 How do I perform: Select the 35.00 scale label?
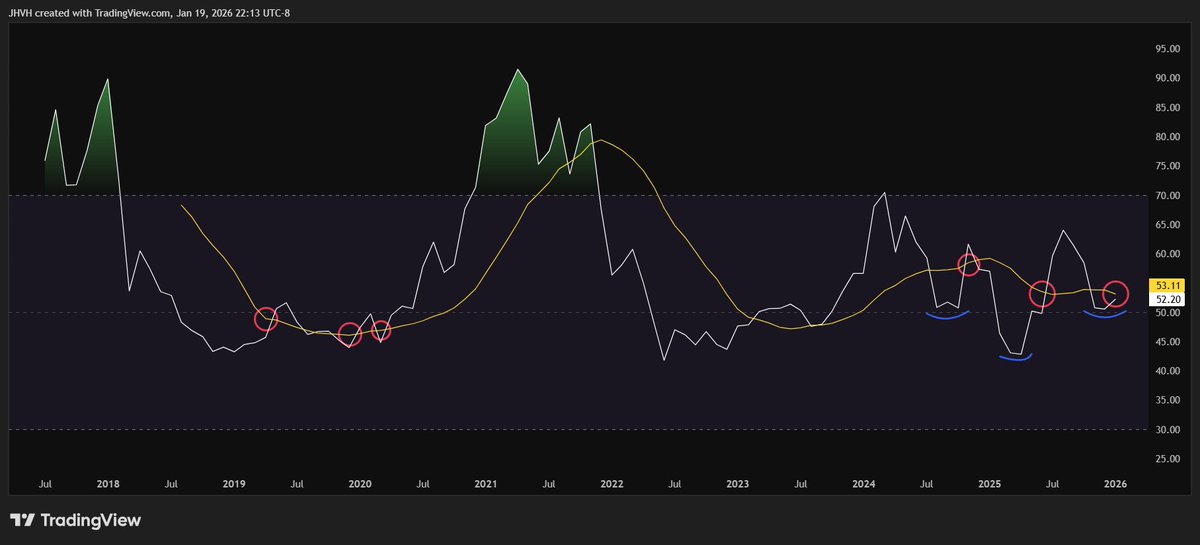point(1168,401)
